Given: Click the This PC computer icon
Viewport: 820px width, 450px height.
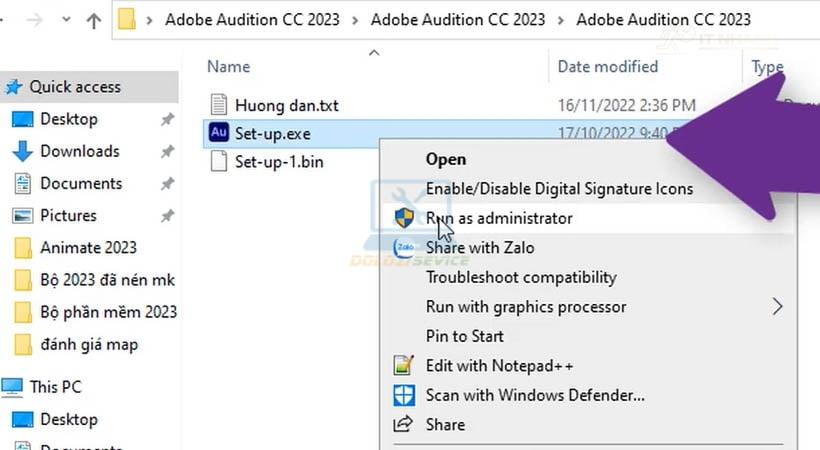Looking at the screenshot, I should (12, 387).
